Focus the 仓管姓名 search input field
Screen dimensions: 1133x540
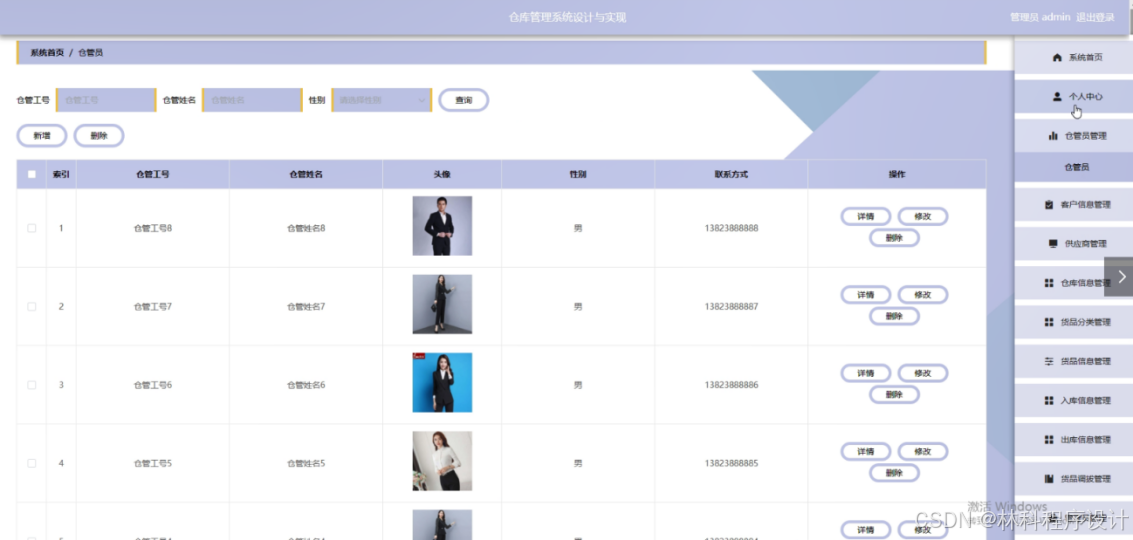click(x=252, y=100)
